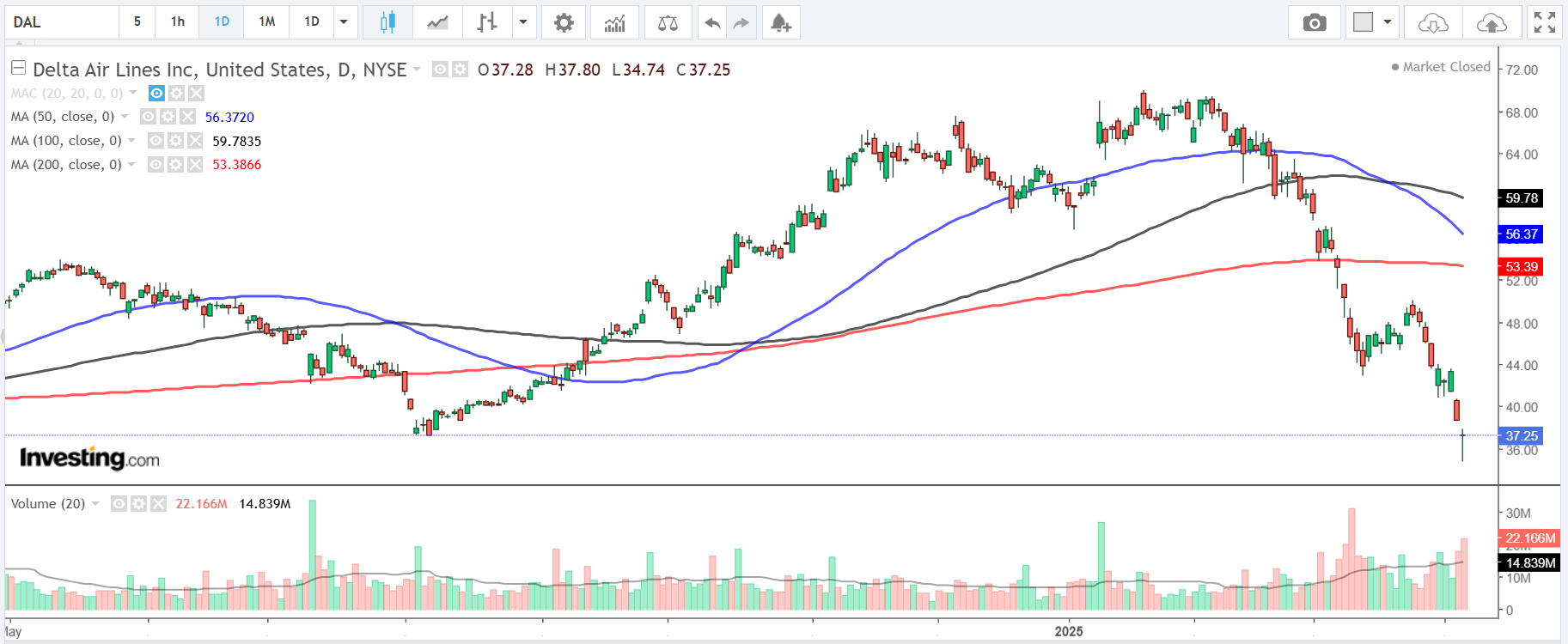Take a chart snapshot with camera
The height and width of the screenshot is (644, 1568).
point(1314,22)
